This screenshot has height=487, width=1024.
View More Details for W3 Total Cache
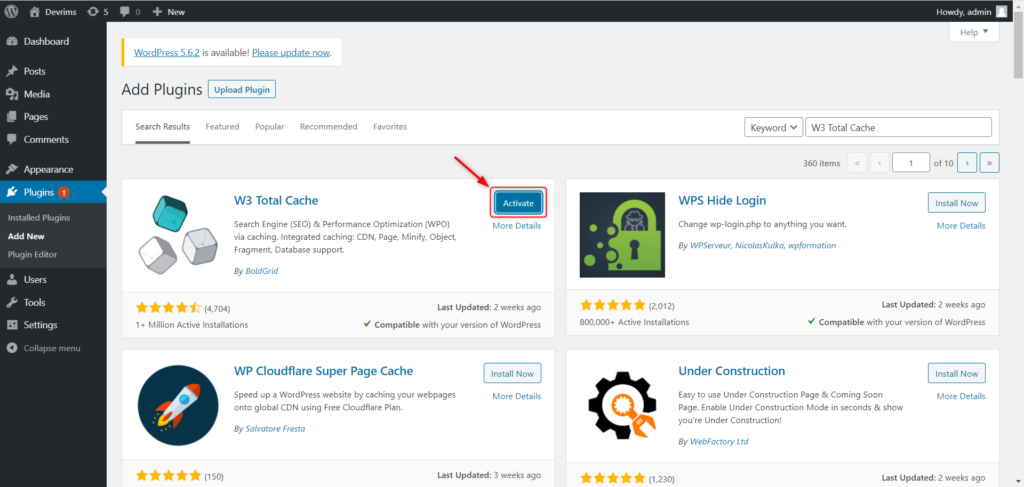(517, 226)
